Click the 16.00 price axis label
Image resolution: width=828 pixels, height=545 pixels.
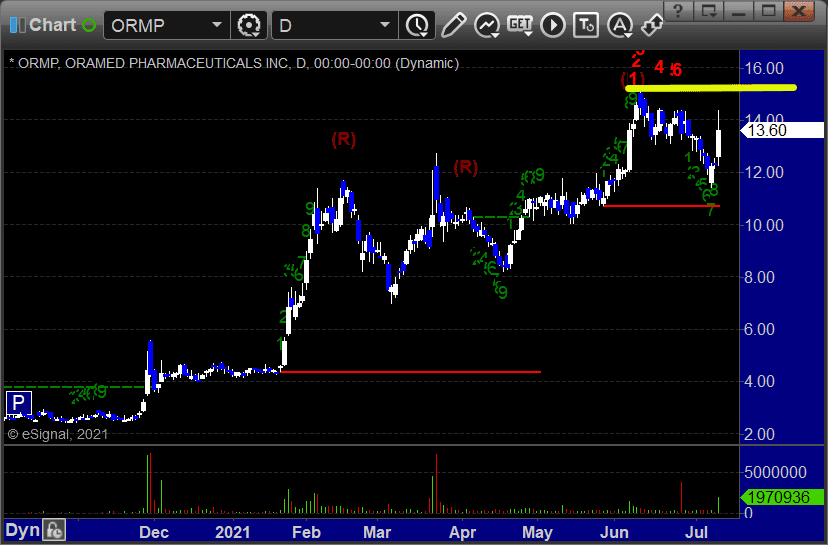764,68
